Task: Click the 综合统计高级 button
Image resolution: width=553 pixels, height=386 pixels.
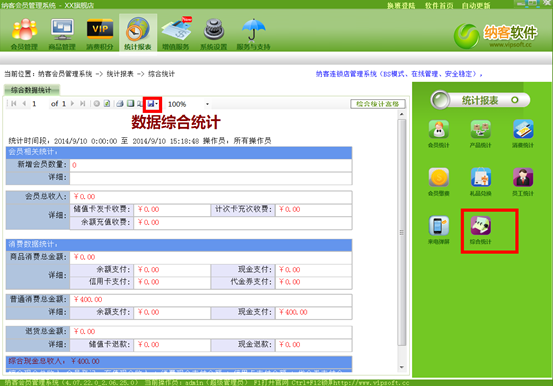Action: (x=378, y=104)
